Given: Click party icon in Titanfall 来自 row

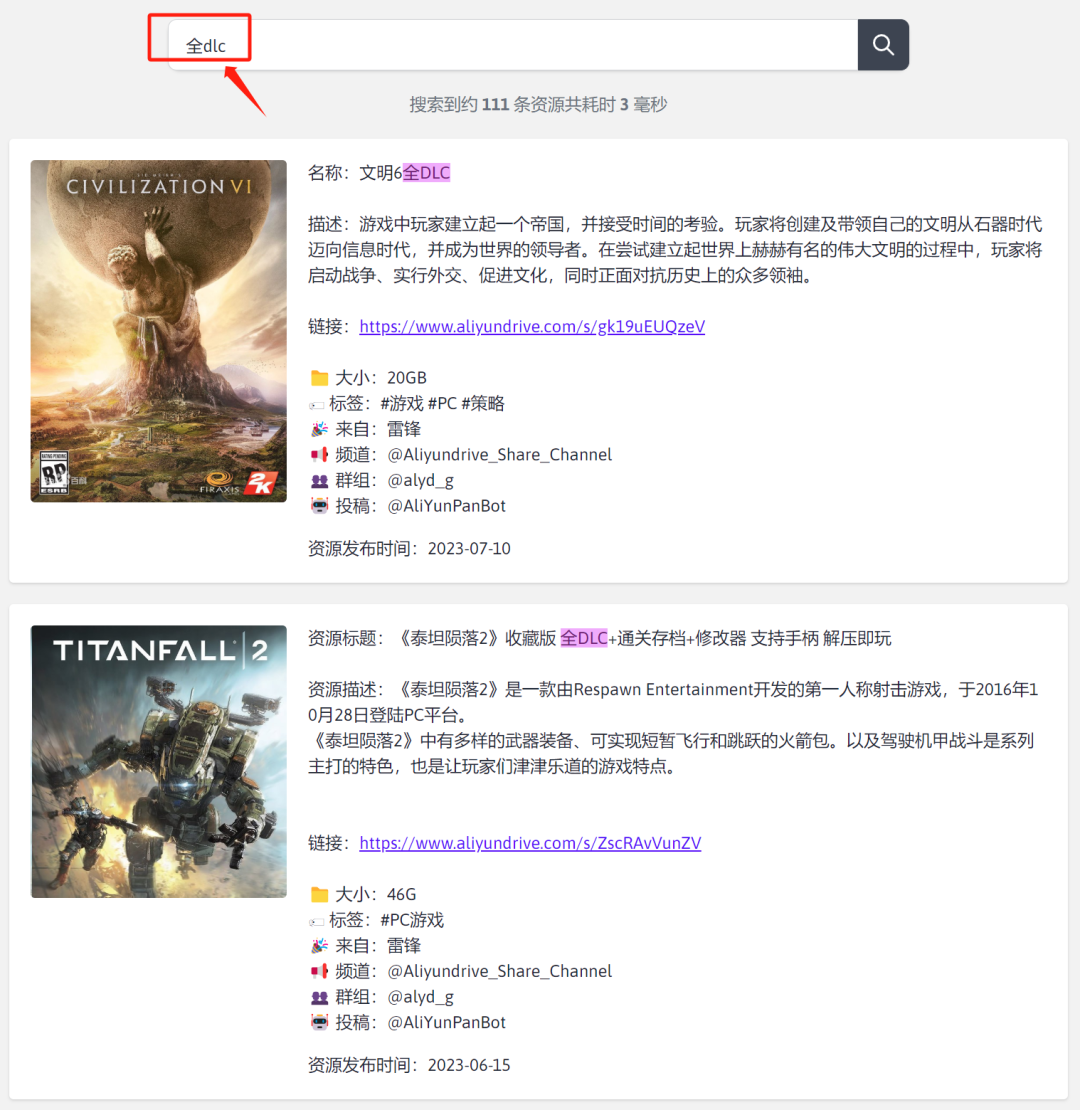Looking at the screenshot, I should (x=319, y=946).
